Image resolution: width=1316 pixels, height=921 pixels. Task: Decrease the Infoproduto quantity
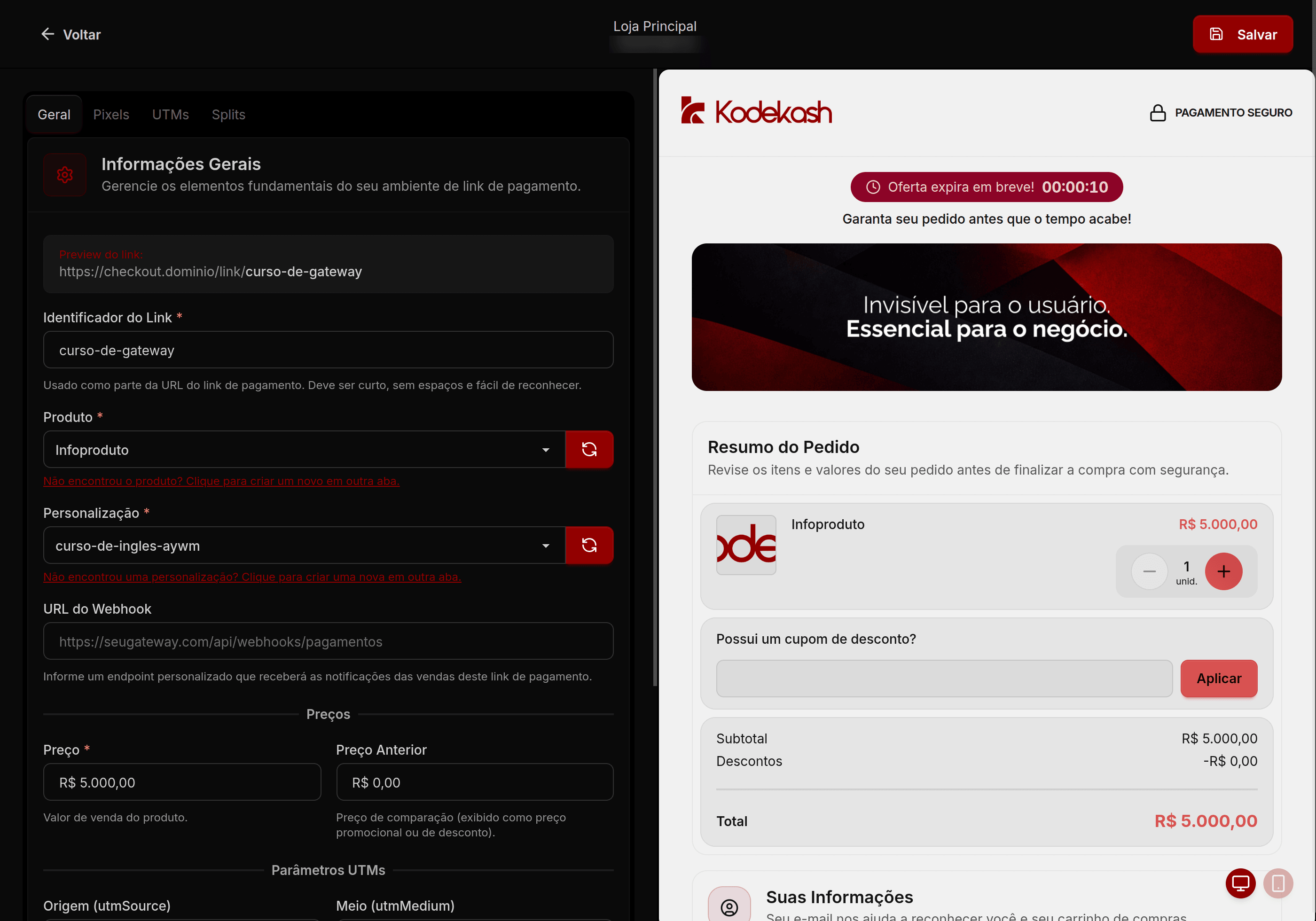click(x=1149, y=571)
